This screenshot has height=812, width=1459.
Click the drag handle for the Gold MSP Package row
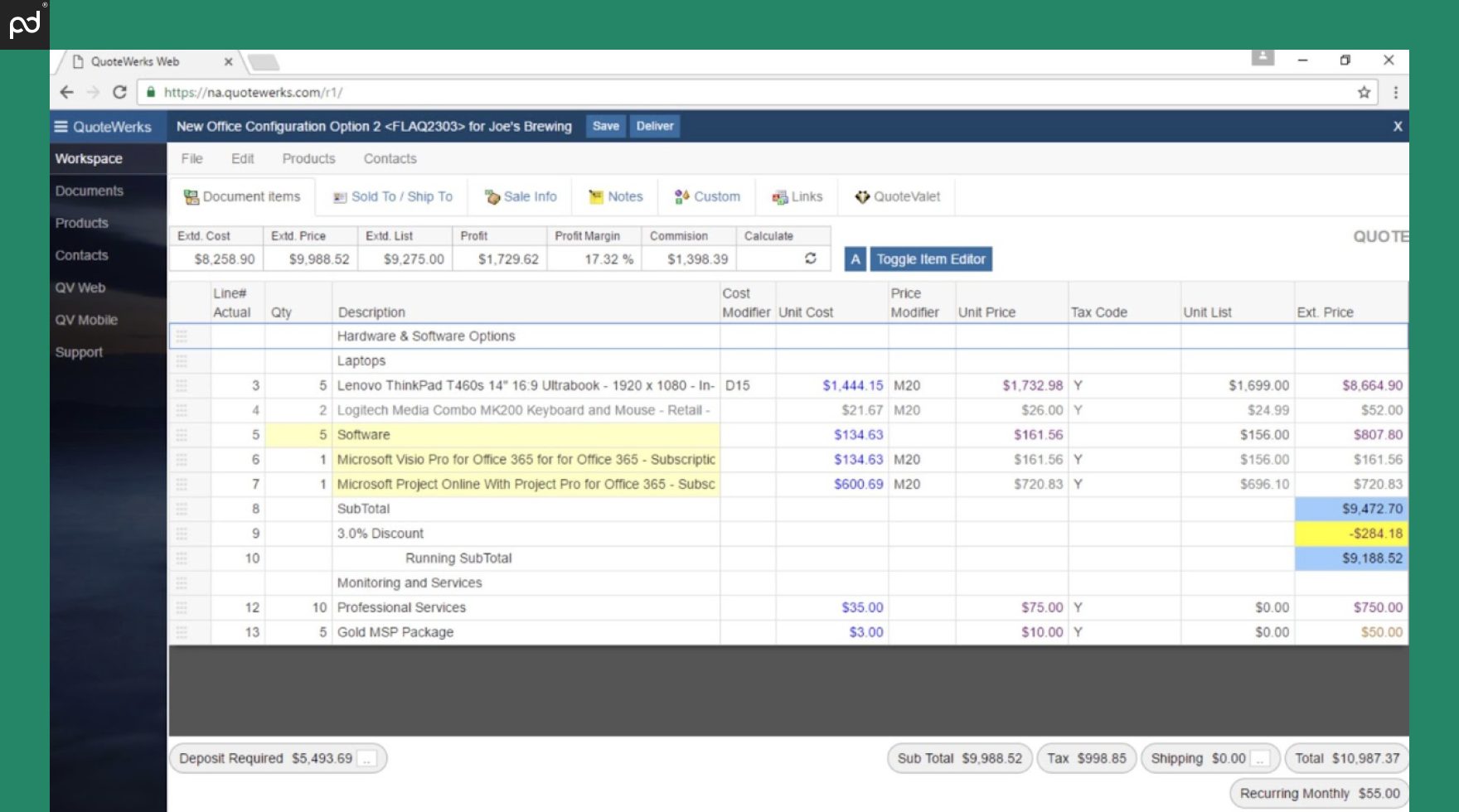point(182,632)
